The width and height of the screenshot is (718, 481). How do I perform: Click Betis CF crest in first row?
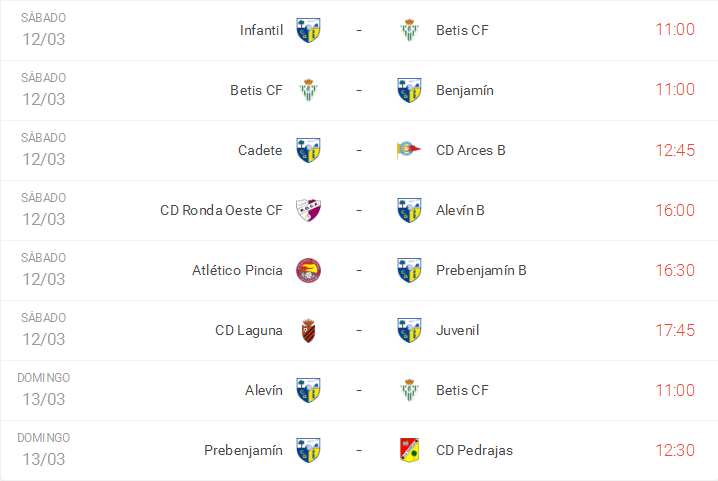pyautogui.click(x=408, y=30)
